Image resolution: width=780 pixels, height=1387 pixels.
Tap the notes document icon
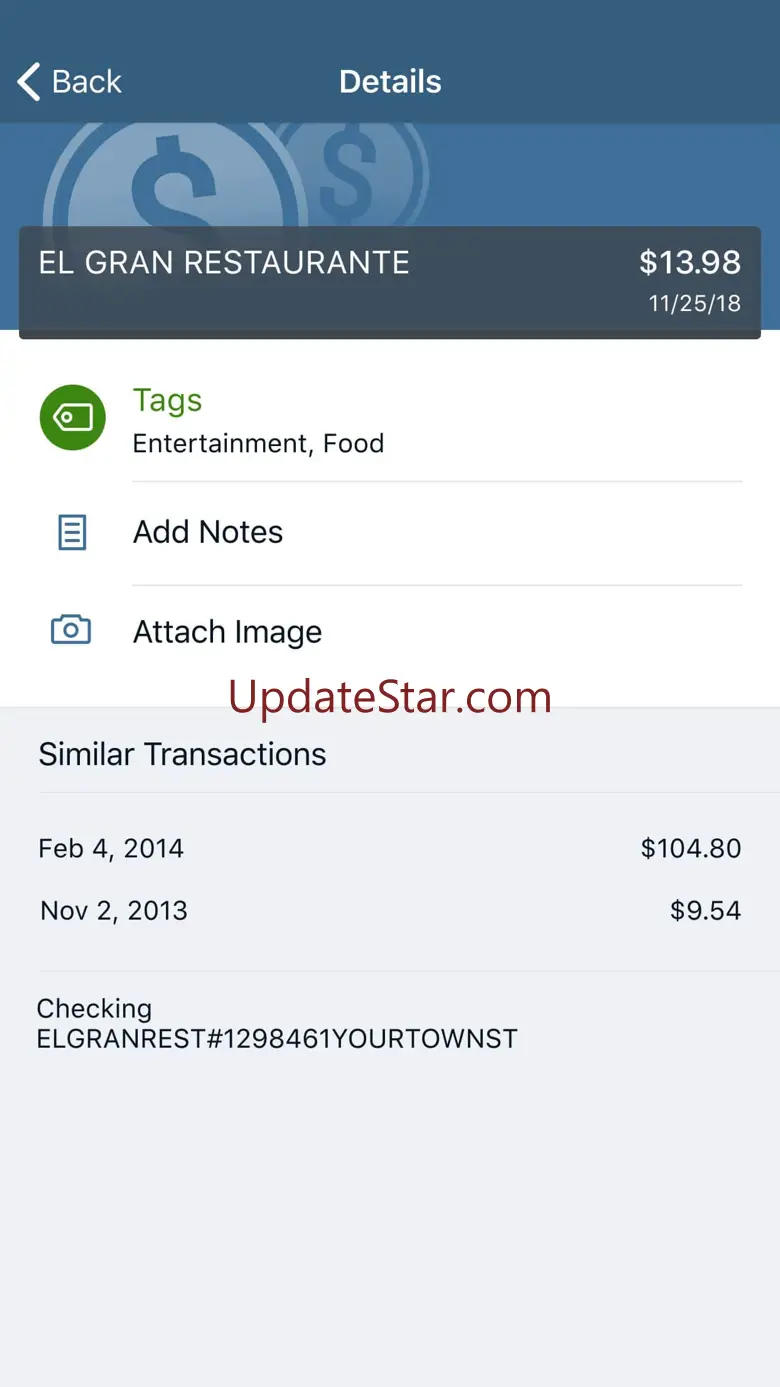tap(72, 532)
